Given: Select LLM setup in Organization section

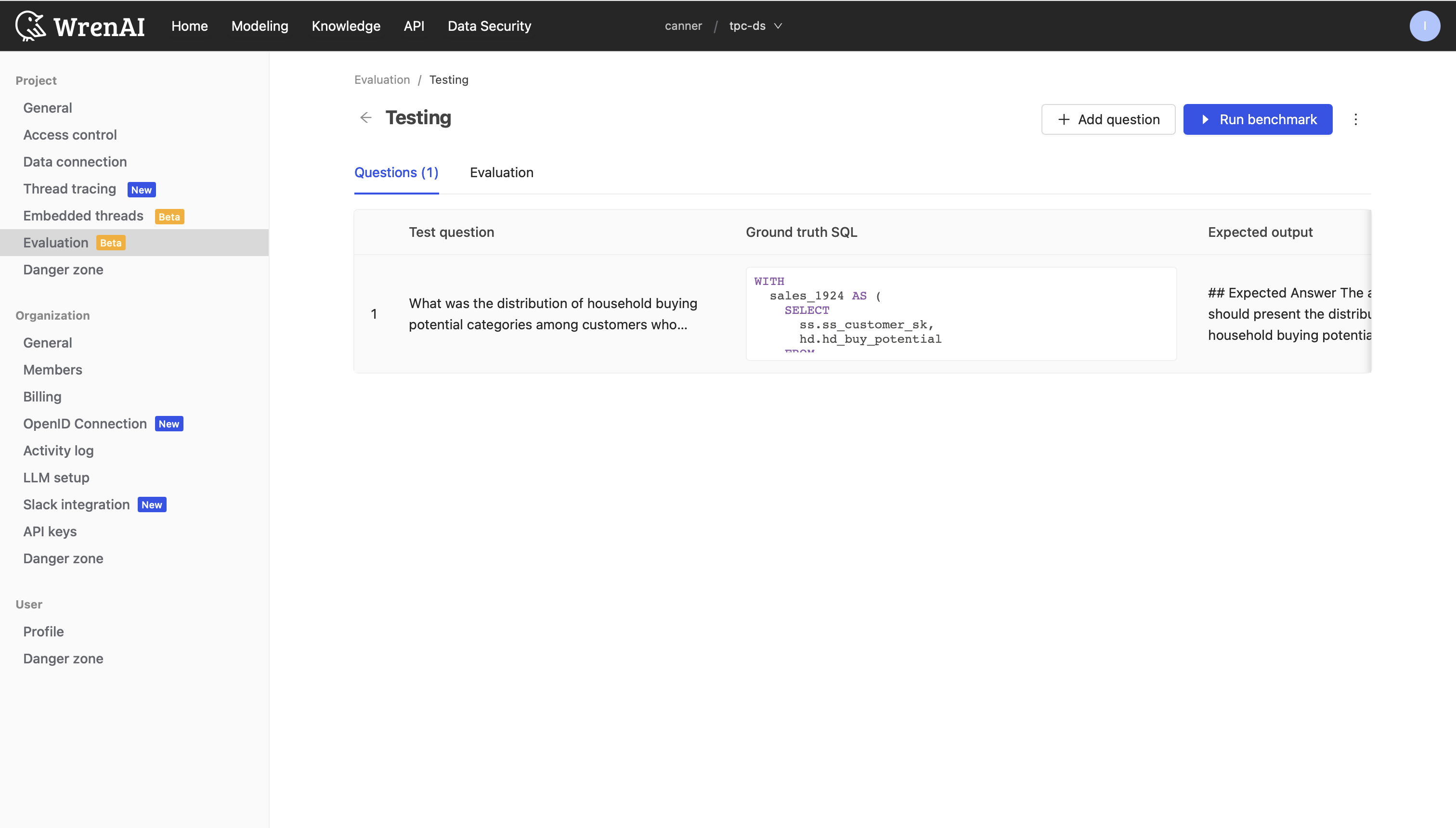Looking at the screenshot, I should pos(56,478).
